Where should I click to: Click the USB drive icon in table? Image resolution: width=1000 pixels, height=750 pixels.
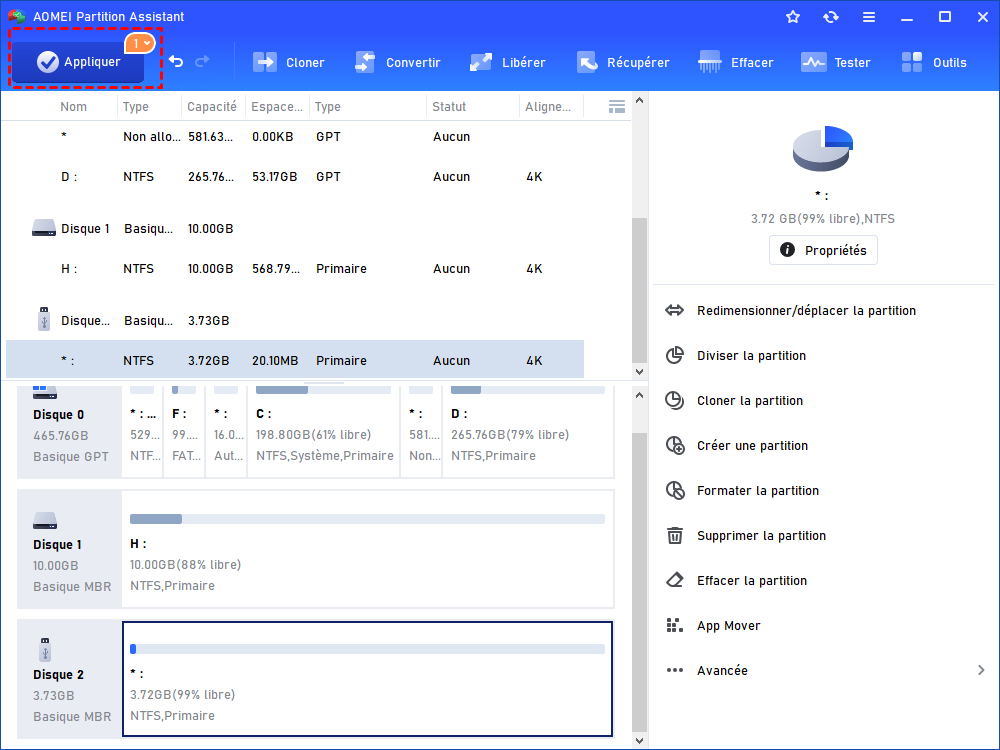43,319
